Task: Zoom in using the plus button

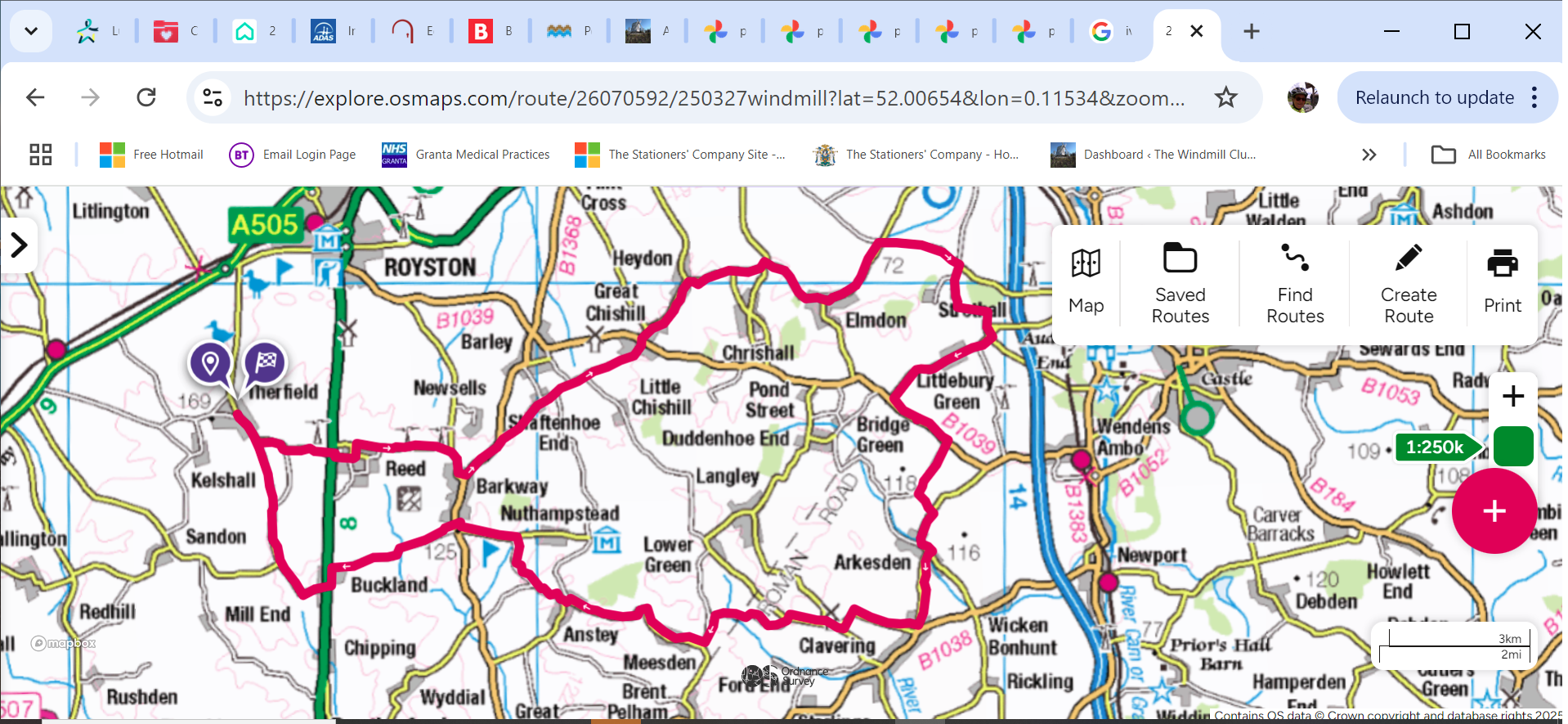Action: 1512,396
